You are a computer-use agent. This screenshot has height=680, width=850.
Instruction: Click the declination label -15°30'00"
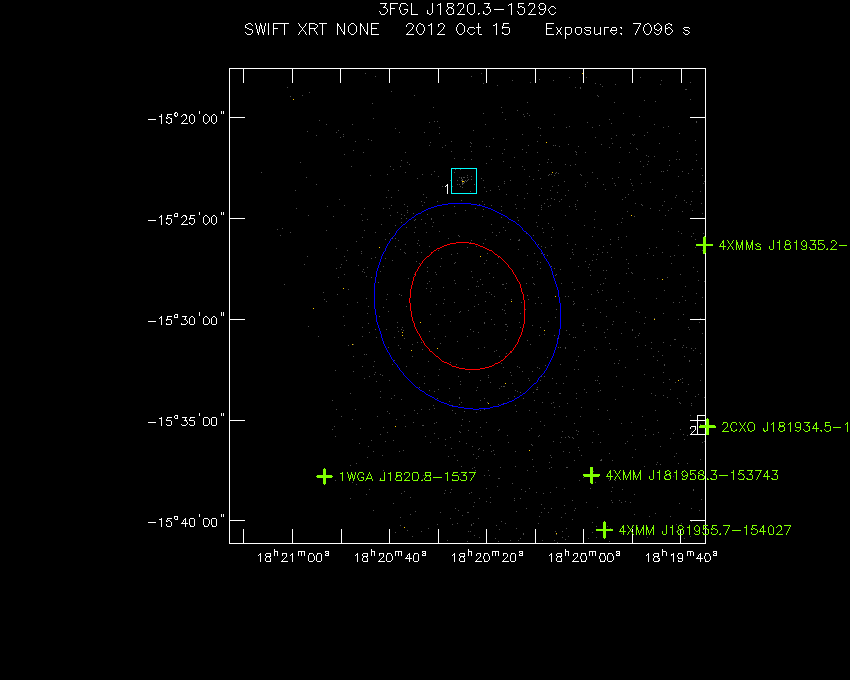(186, 320)
